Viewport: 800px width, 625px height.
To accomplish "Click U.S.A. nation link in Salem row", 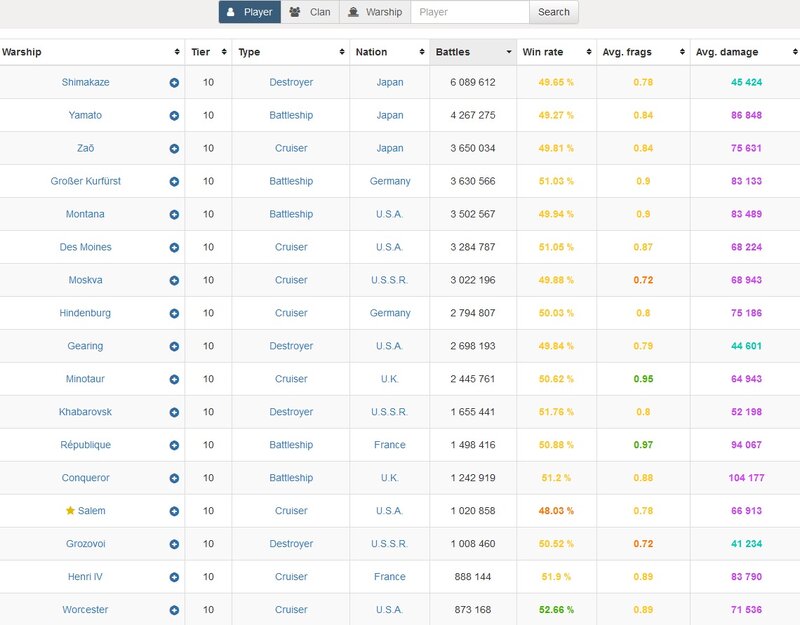I will [390, 510].
